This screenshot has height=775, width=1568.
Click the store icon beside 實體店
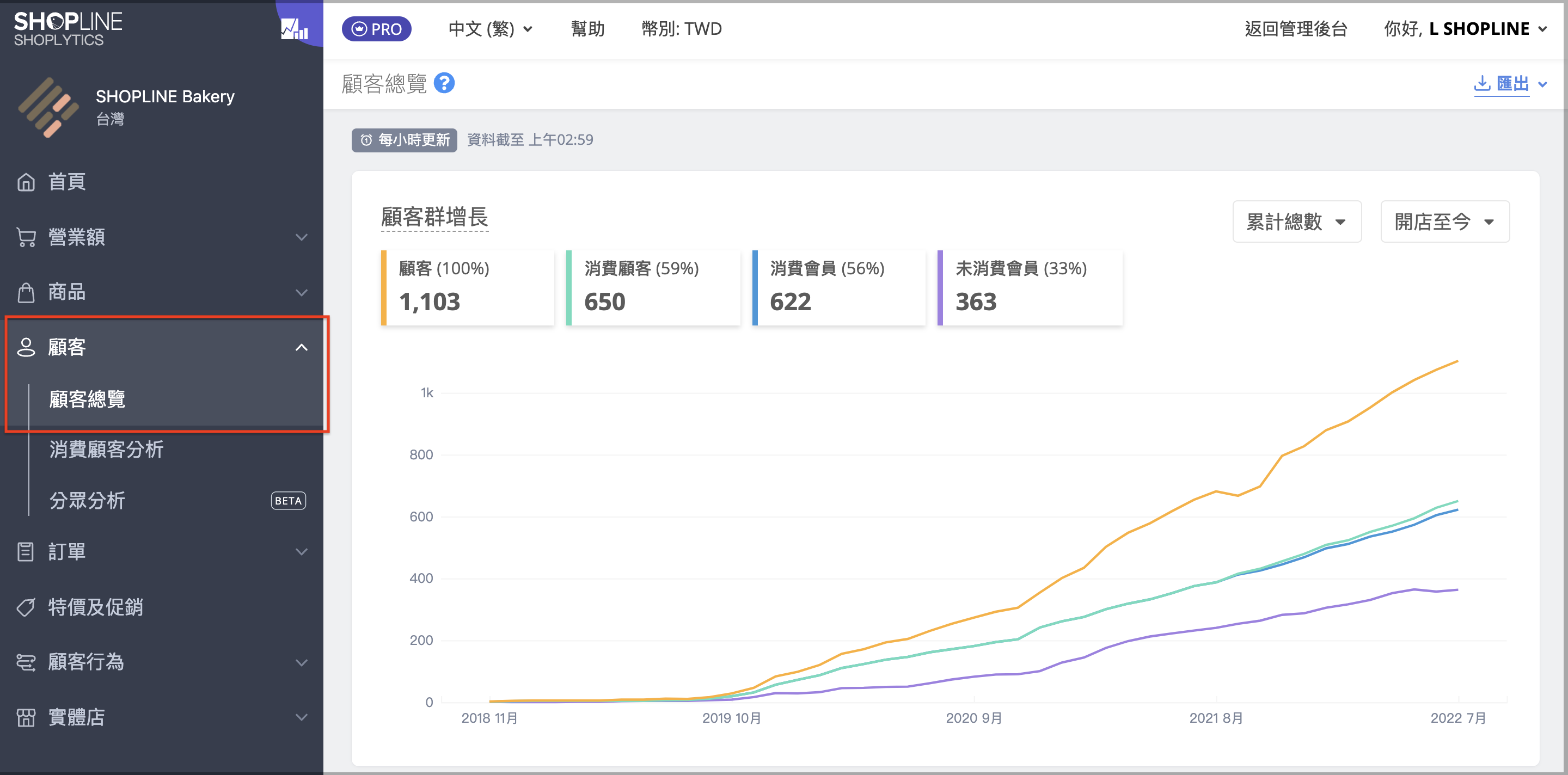pos(26,717)
